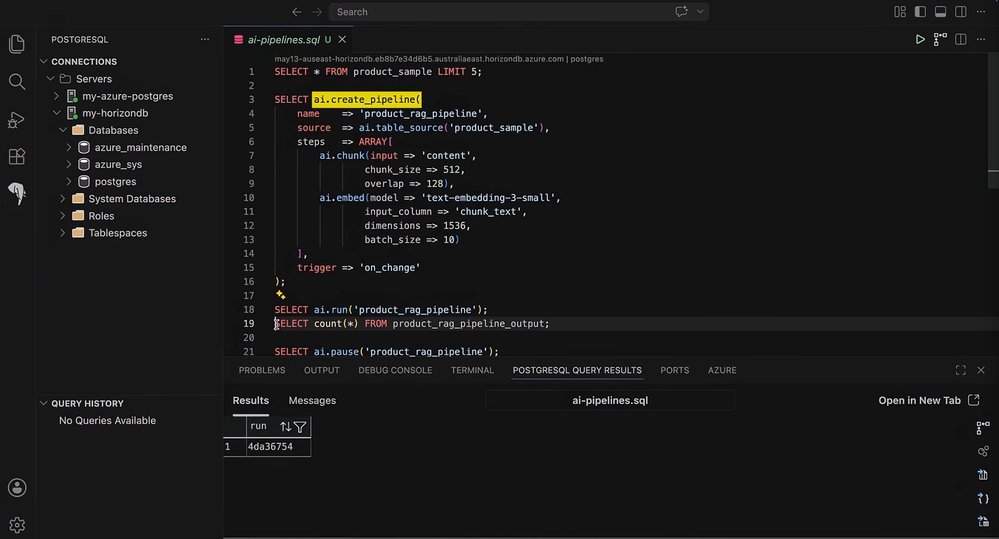The width and height of the screenshot is (999, 539).
Task: Collapse the Servers tree node
Action: pyautogui.click(x=50, y=79)
